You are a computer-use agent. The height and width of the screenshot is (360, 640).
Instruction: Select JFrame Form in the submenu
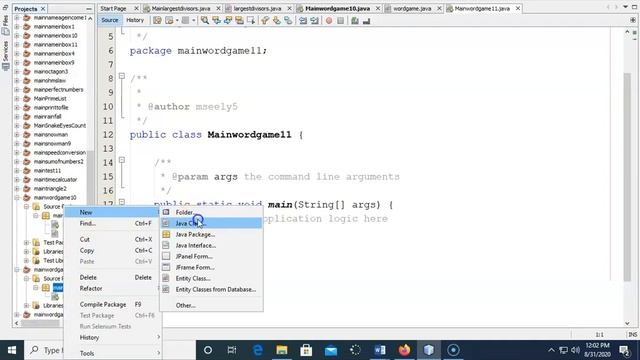pos(211,267)
